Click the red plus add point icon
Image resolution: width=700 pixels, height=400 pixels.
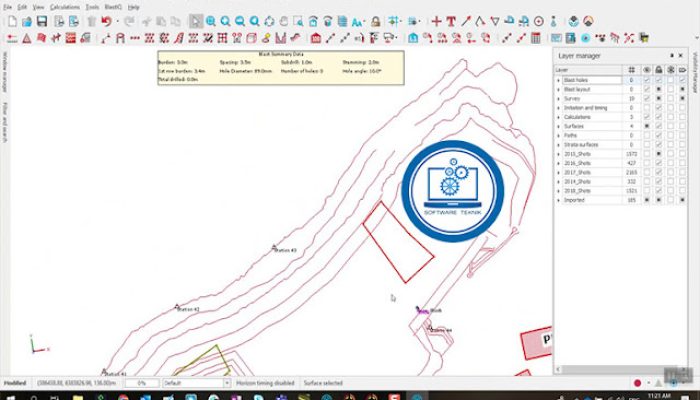tap(436, 21)
